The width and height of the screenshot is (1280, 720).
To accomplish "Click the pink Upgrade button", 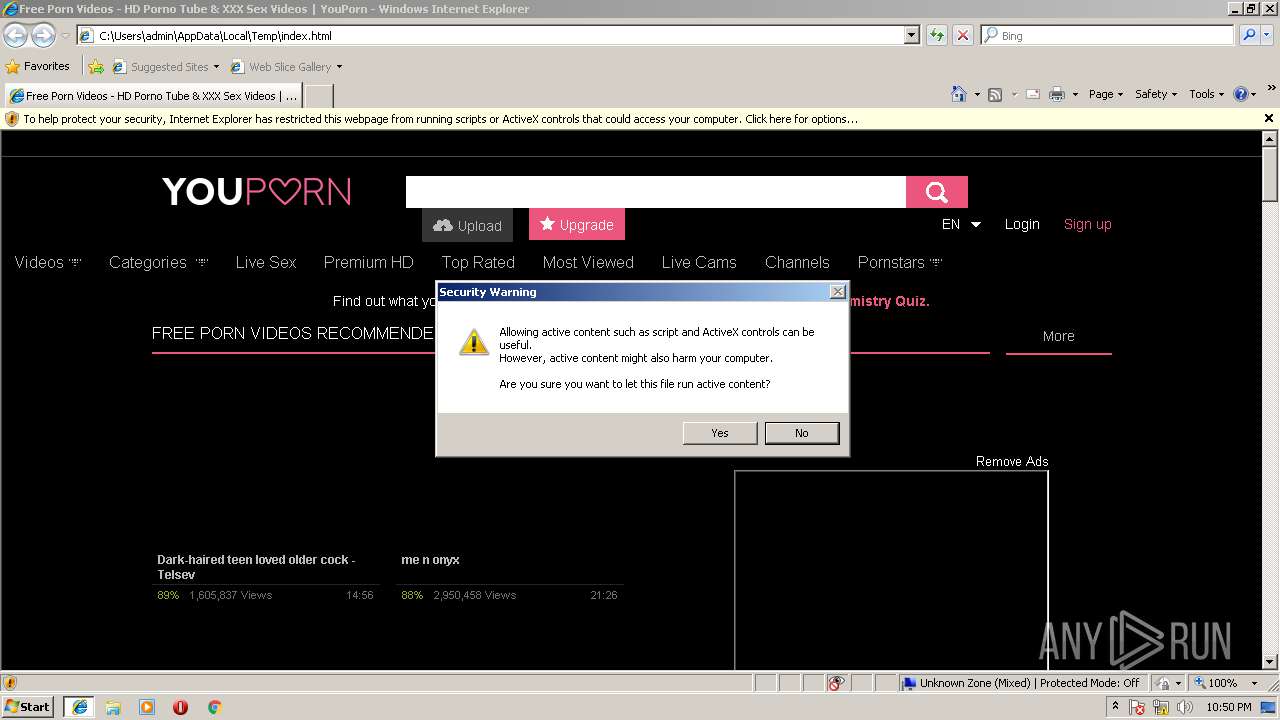I will pos(577,224).
